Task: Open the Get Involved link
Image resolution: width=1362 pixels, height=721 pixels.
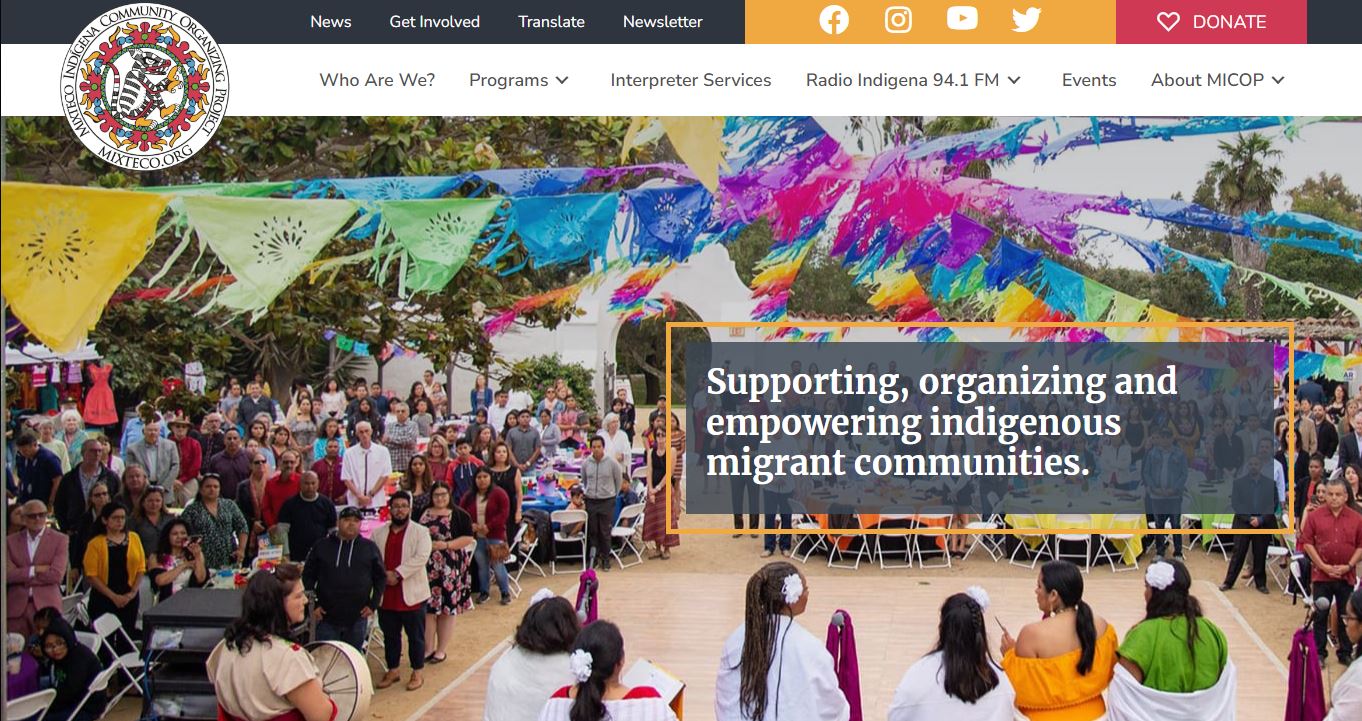Action: [435, 21]
